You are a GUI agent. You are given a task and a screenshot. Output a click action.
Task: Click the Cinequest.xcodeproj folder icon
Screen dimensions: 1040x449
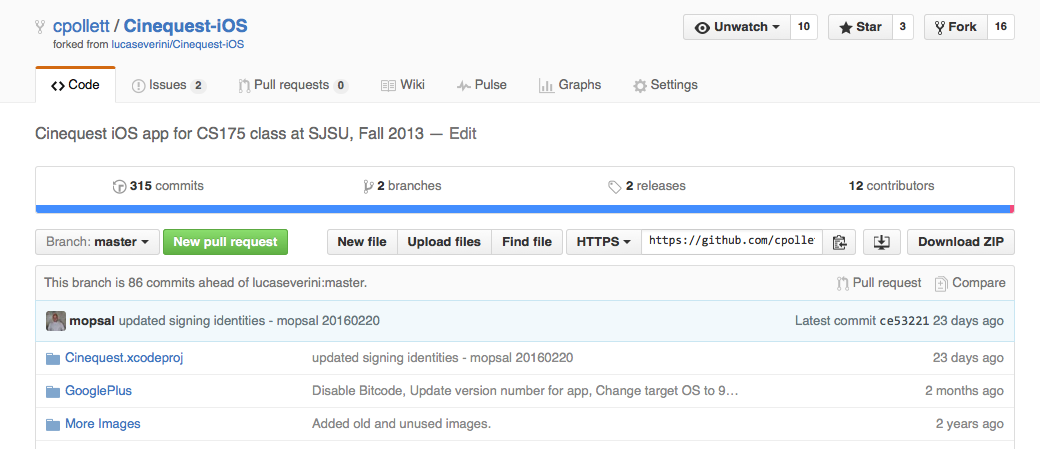53,358
